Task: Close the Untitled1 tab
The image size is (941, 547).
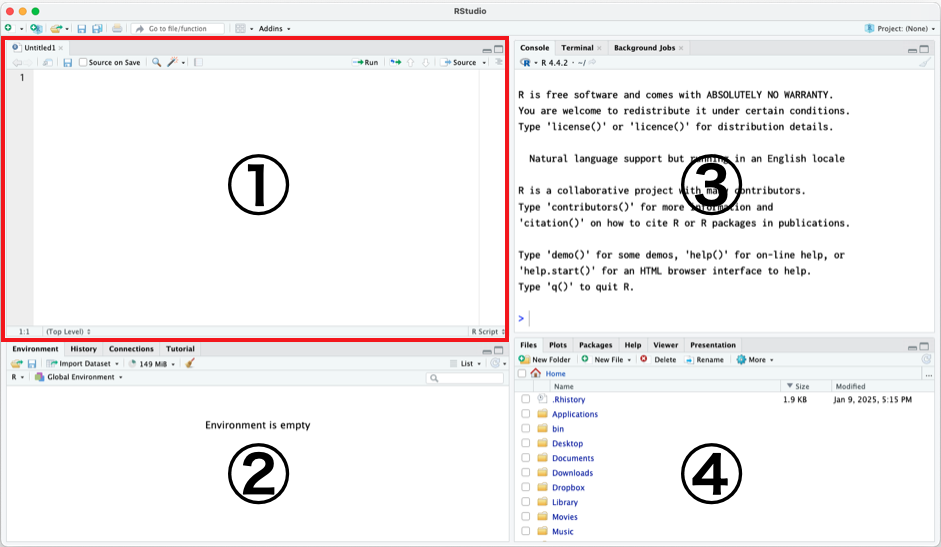Action: [61, 48]
